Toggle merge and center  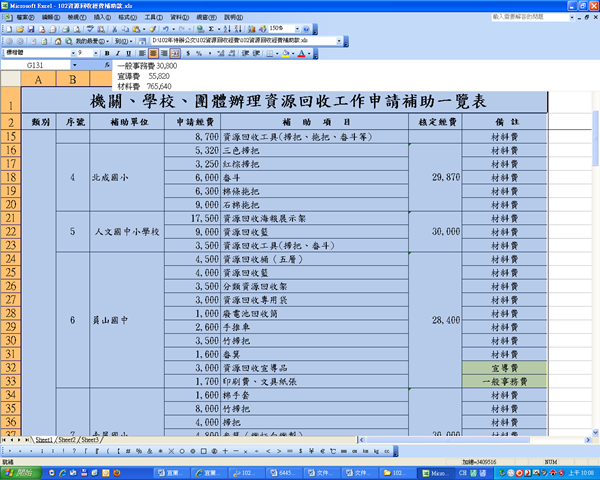pyautogui.click(x=175, y=54)
